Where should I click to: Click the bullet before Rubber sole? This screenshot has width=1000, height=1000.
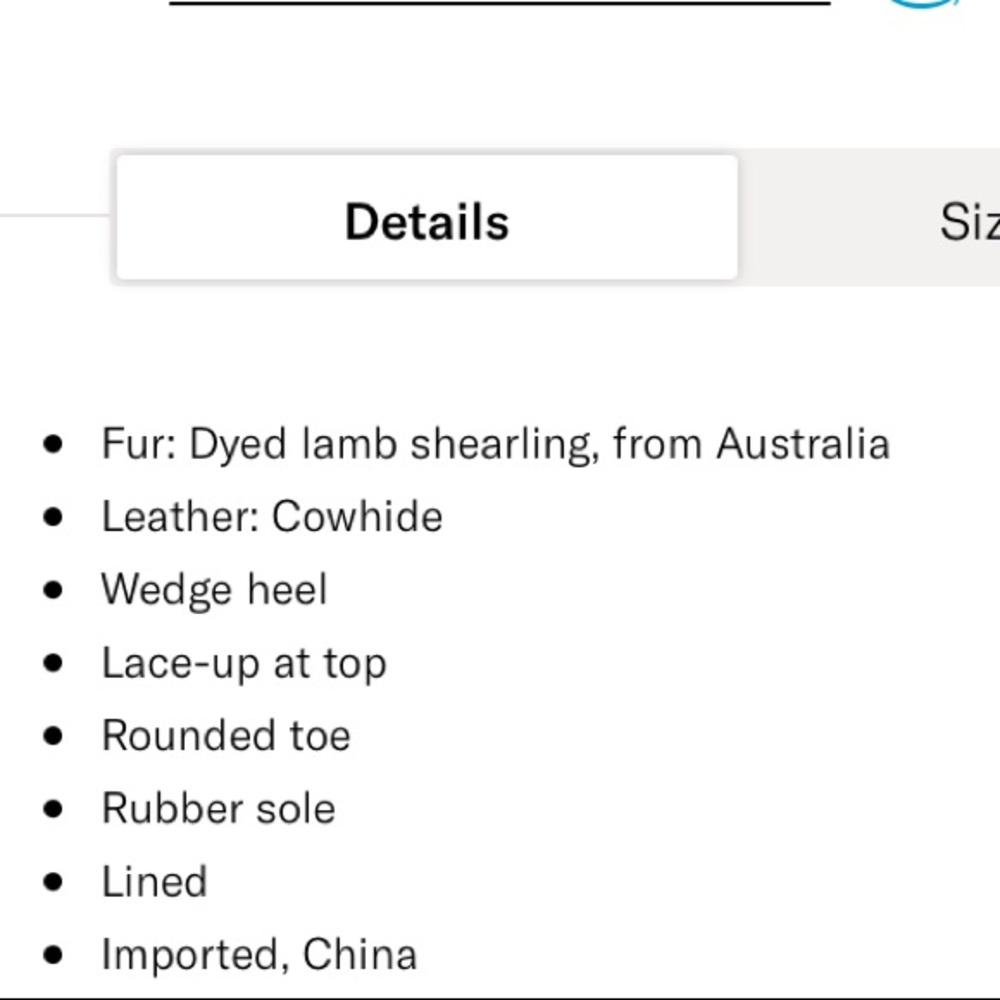[x=54, y=809]
